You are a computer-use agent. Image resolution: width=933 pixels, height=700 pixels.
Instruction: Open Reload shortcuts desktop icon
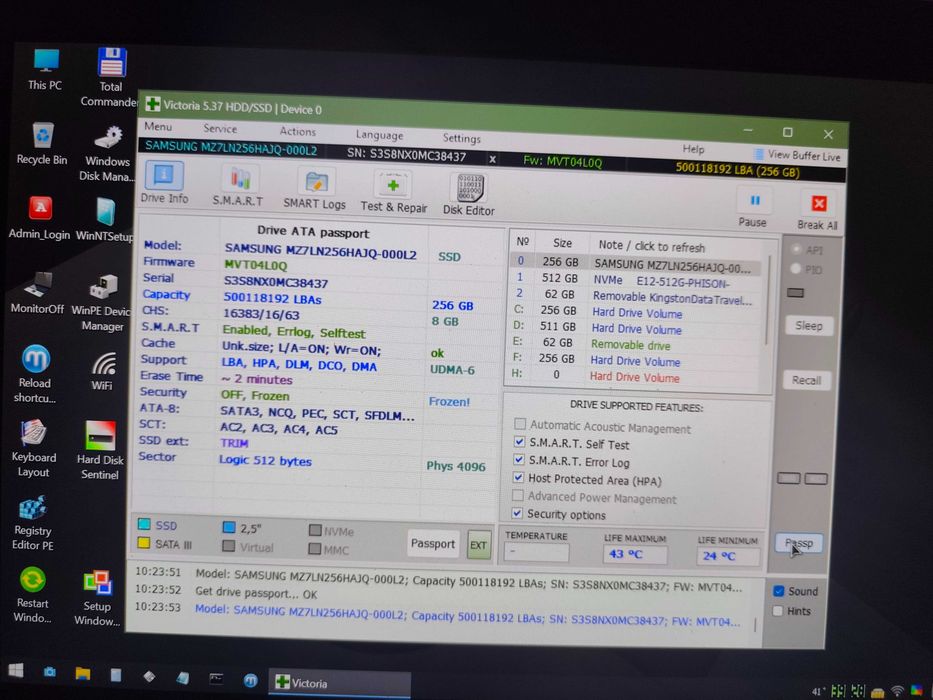[x=35, y=374]
